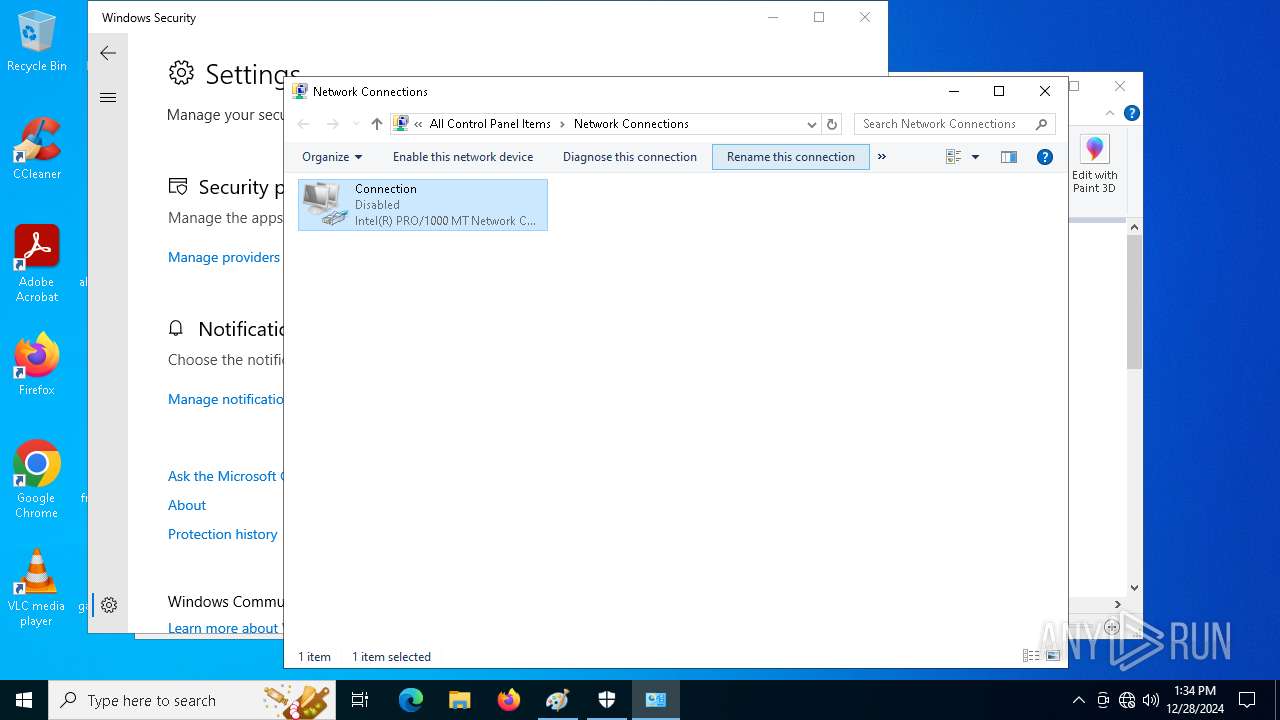This screenshot has width=1280, height=720.
Task: Click the help icon in the Paint window
Action: click(x=1132, y=113)
